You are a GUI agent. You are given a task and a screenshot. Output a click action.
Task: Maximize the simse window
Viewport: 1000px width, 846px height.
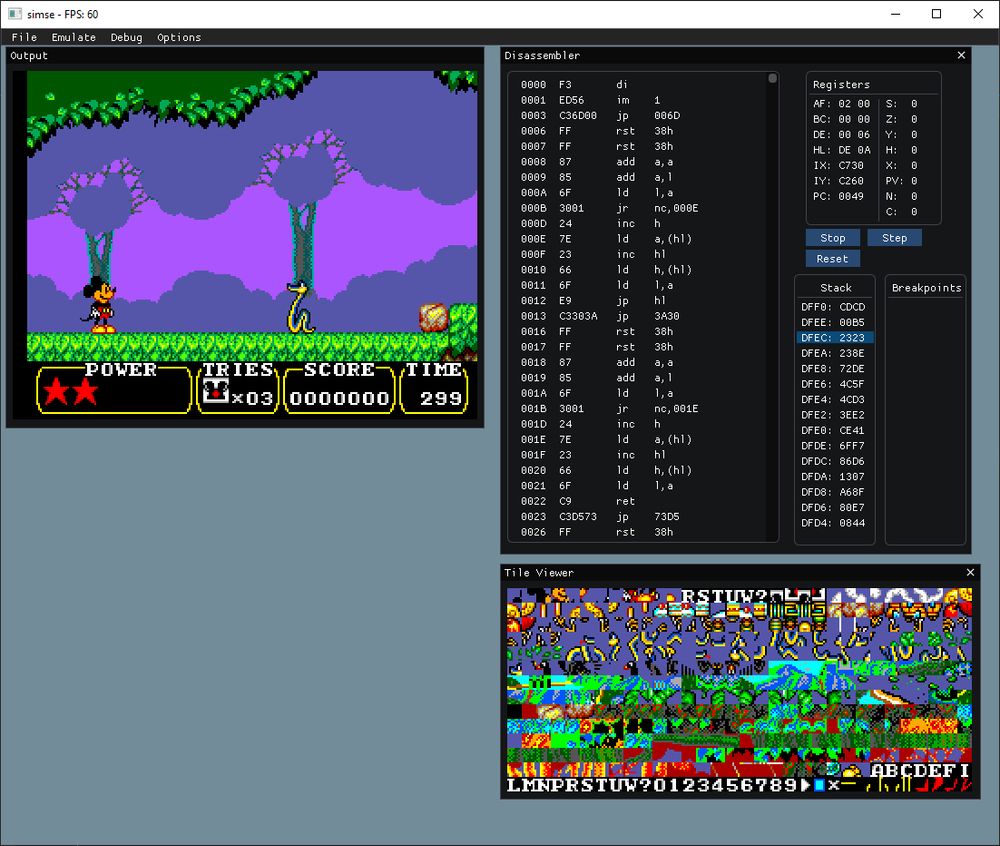(x=936, y=14)
